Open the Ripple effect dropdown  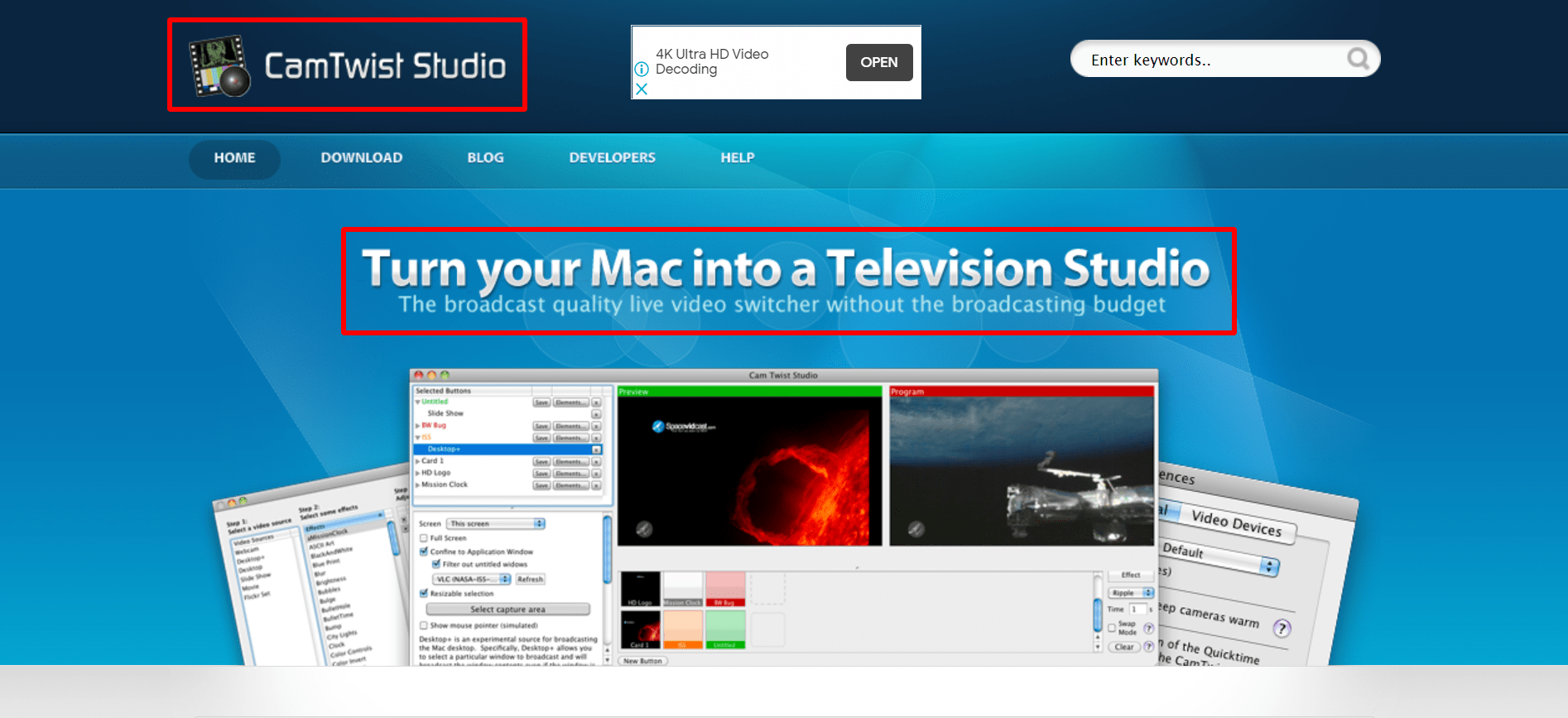[x=1131, y=593]
